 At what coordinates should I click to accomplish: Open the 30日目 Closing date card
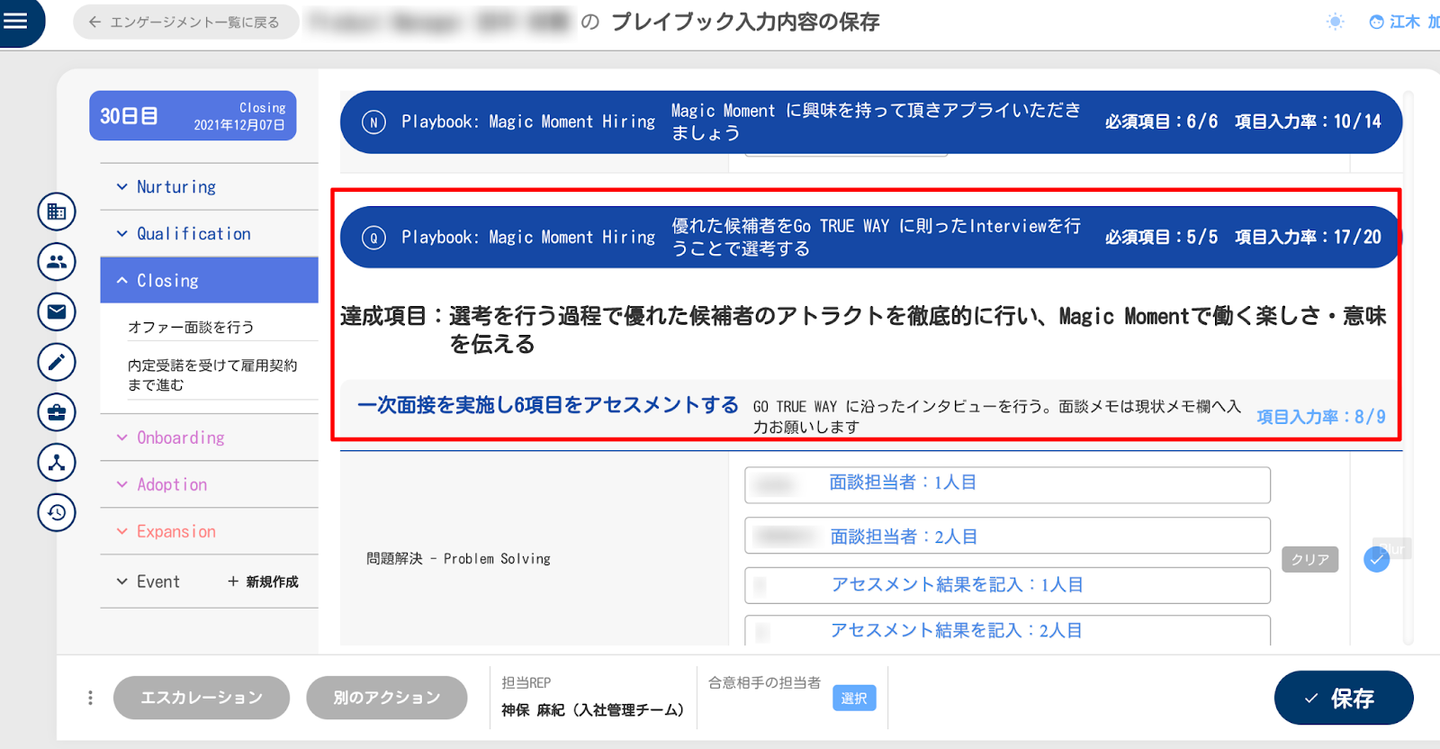coord(193,116)
